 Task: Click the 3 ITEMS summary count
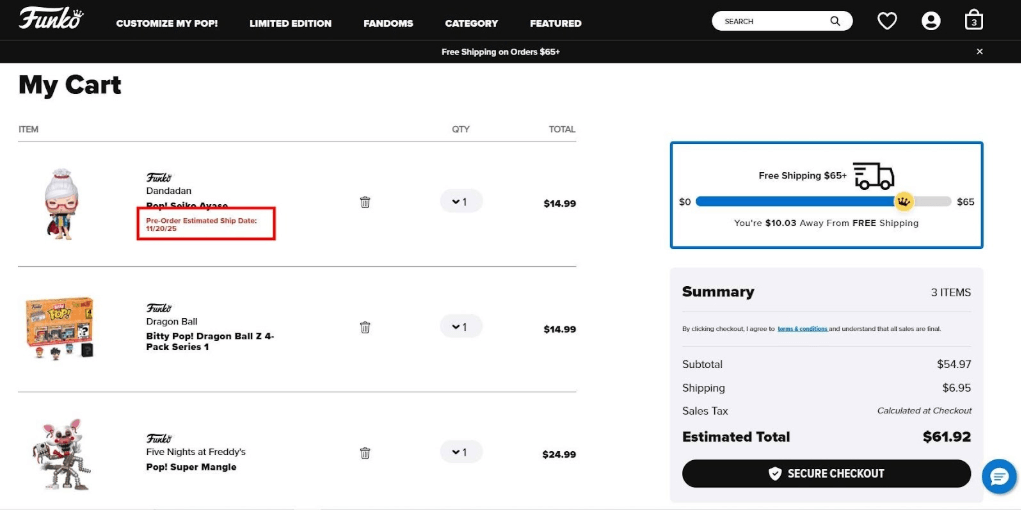pos(951,292)
